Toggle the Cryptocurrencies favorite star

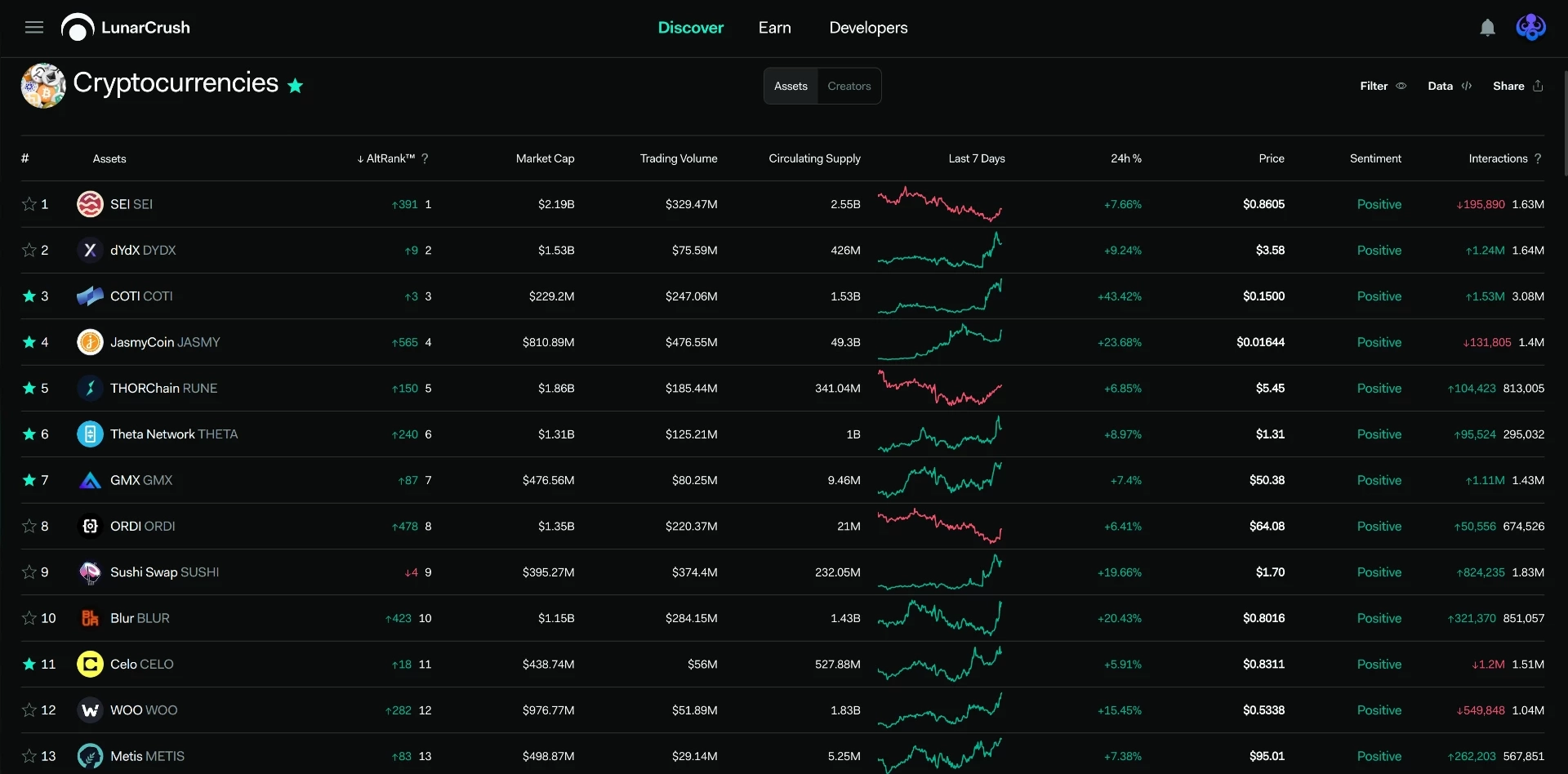296,86
